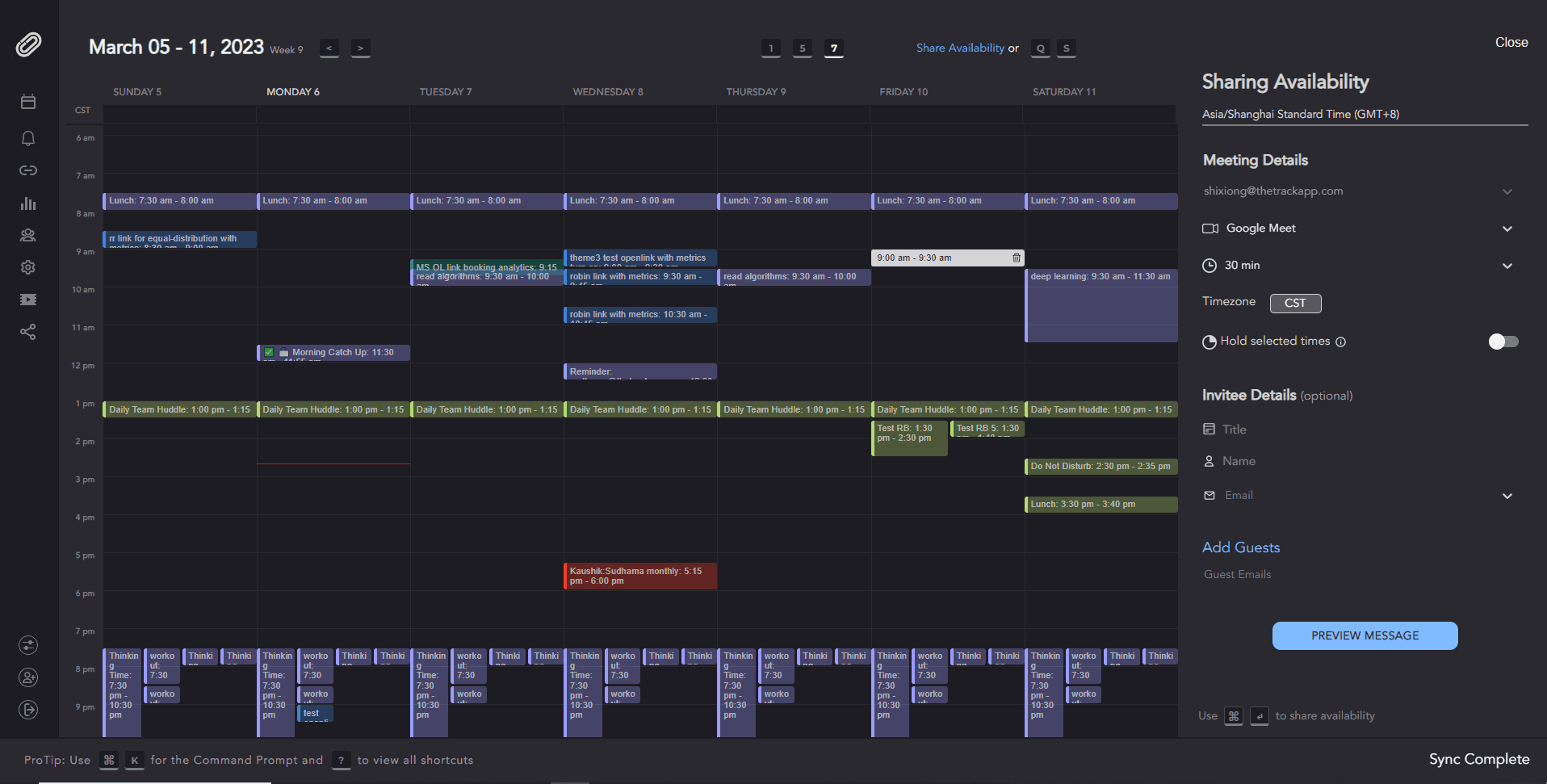Viewport: 1547px width, 784px height.
Task: Click the logout icon at sidebar bottom
Action: 28,710
